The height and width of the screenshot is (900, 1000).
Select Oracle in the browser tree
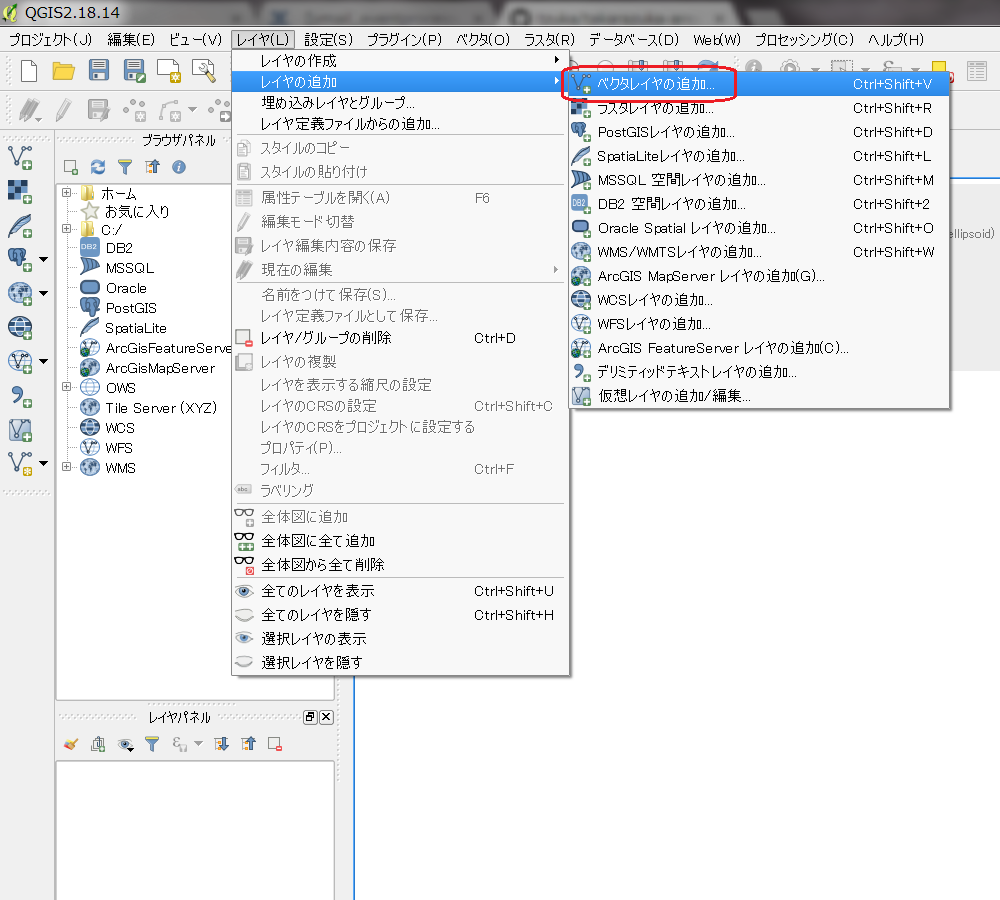pyautogui.click(x=126, y=288)
